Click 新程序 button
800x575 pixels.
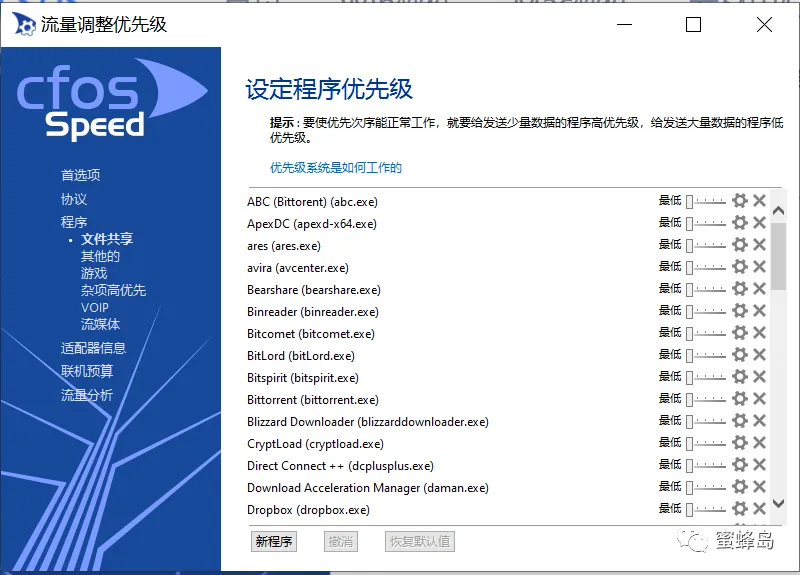tap(274, 541)
